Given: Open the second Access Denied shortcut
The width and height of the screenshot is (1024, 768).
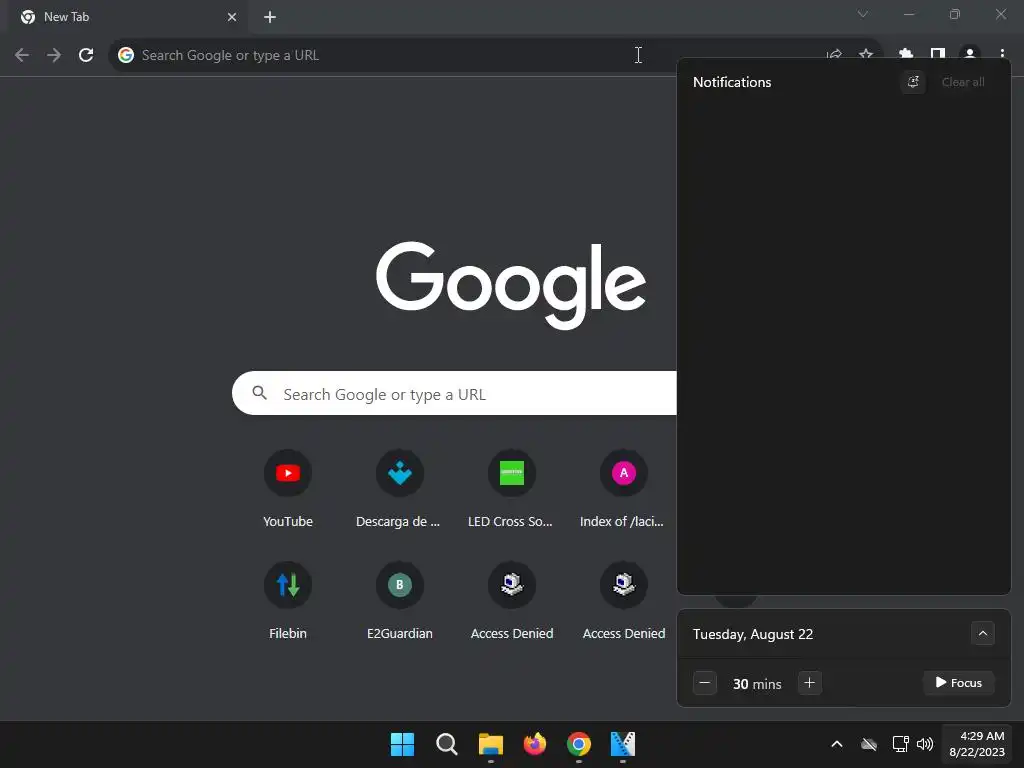Looking at the screenshot, I should coord(623,601).
